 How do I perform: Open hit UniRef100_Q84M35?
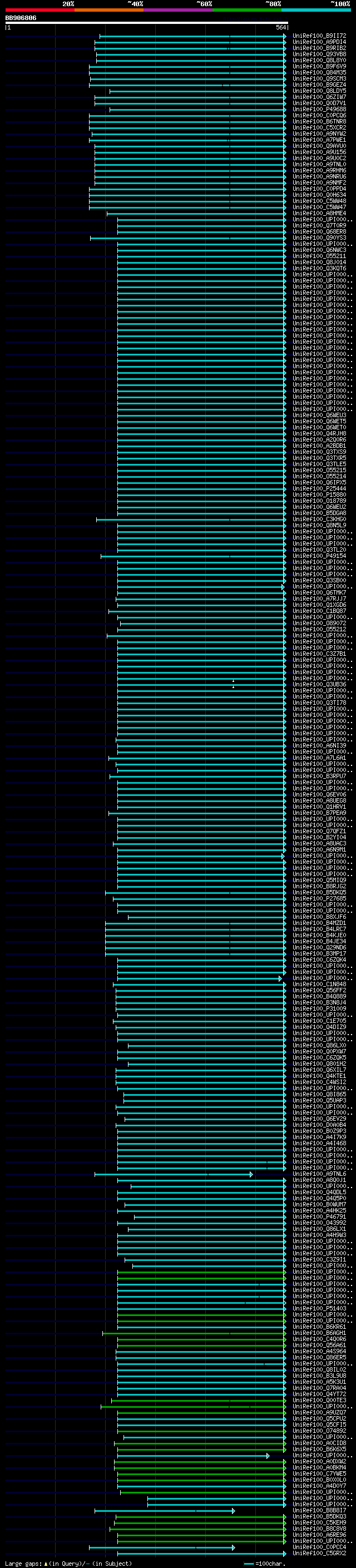click(x=319, y=72)
